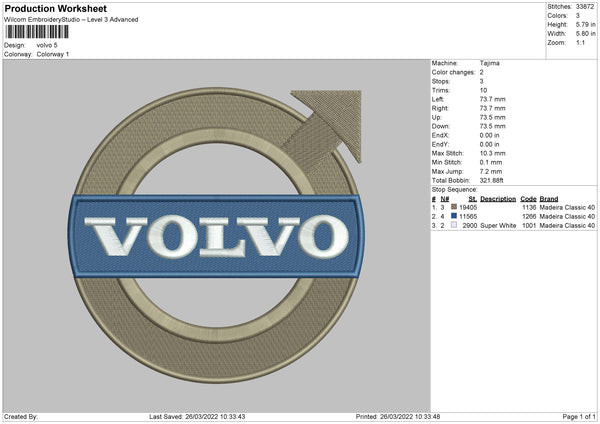Click stitch count 11565 in stop sequence
Viewport: 600px width, 424px height.
pos(468,217)
